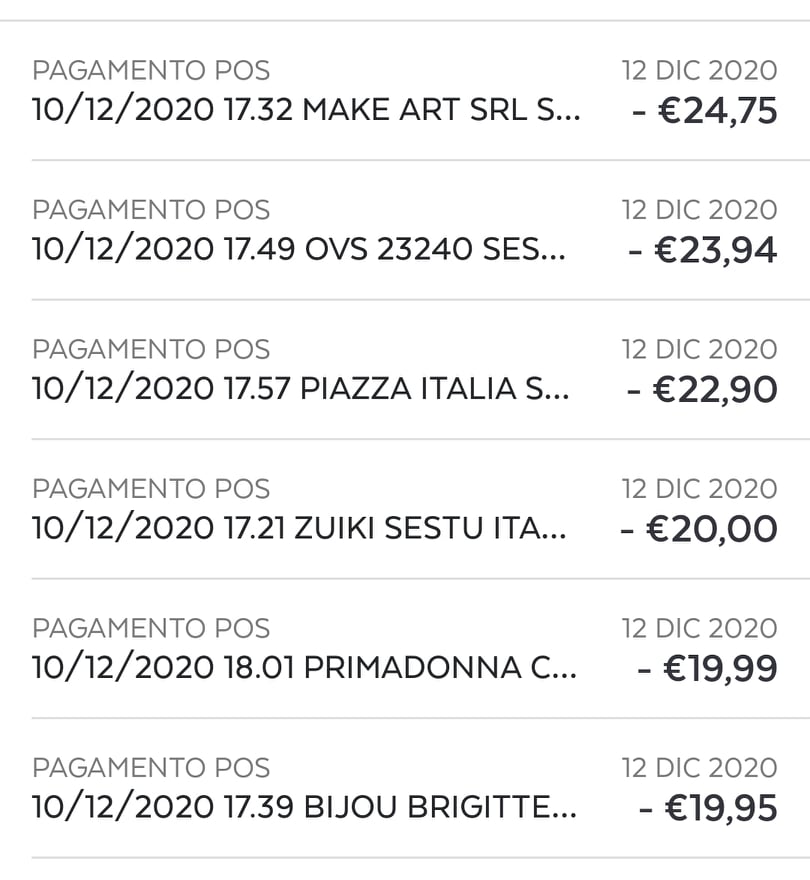Click PAGAMENTO POS label above PIAZZA ITALIA
The height and width of the screenshot is (880, 810).
[151, 350]
